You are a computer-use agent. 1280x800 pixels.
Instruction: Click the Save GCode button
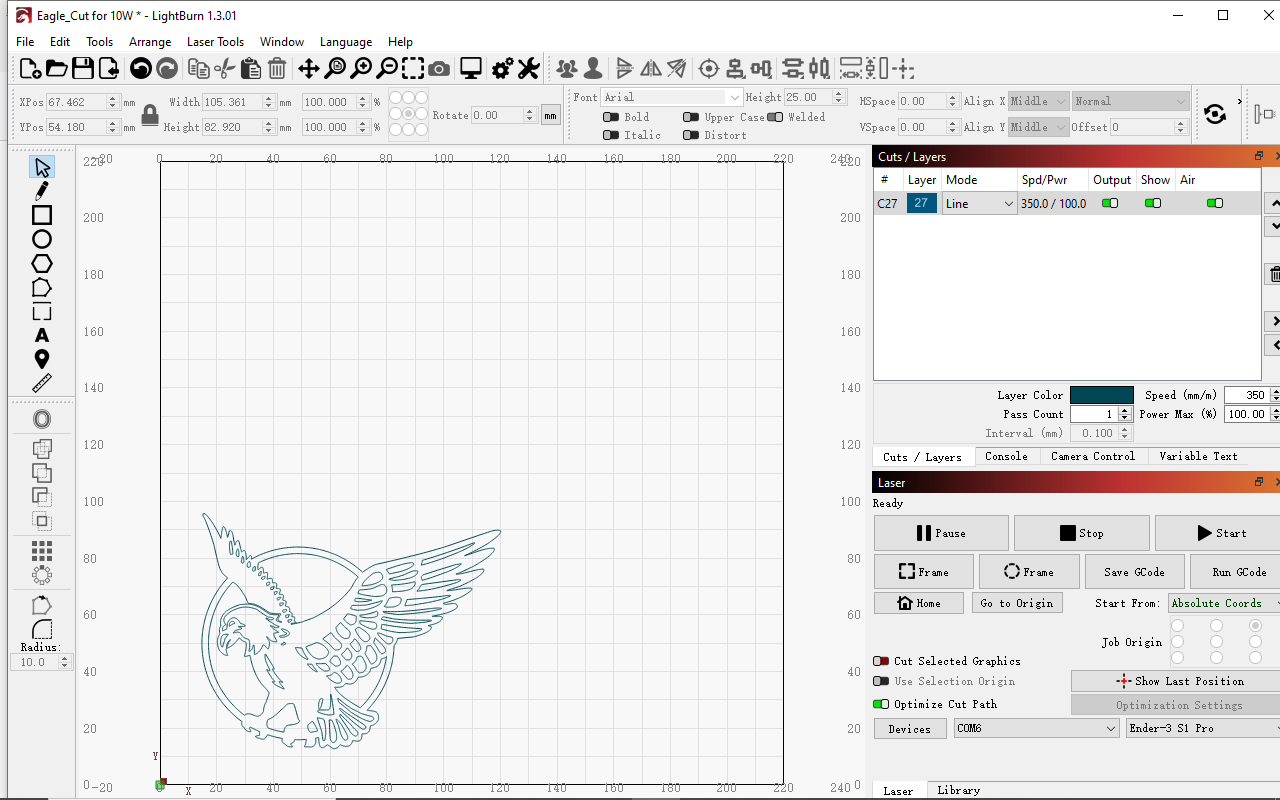[x=1134, y=572]
